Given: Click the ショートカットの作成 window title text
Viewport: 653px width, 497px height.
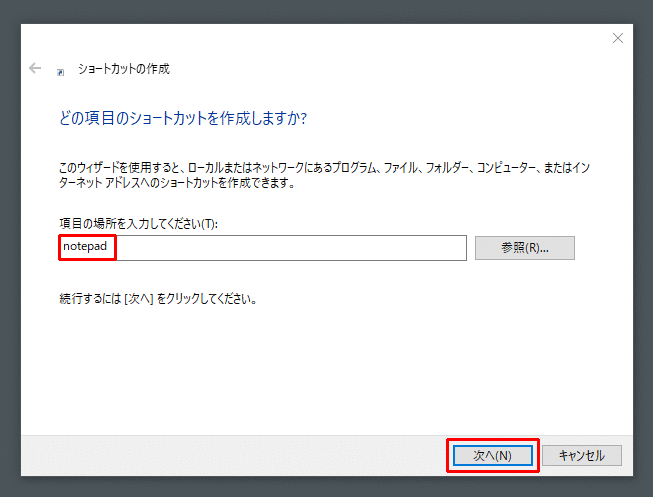Looking at the screenshot, I should click(x=124, y=69).
